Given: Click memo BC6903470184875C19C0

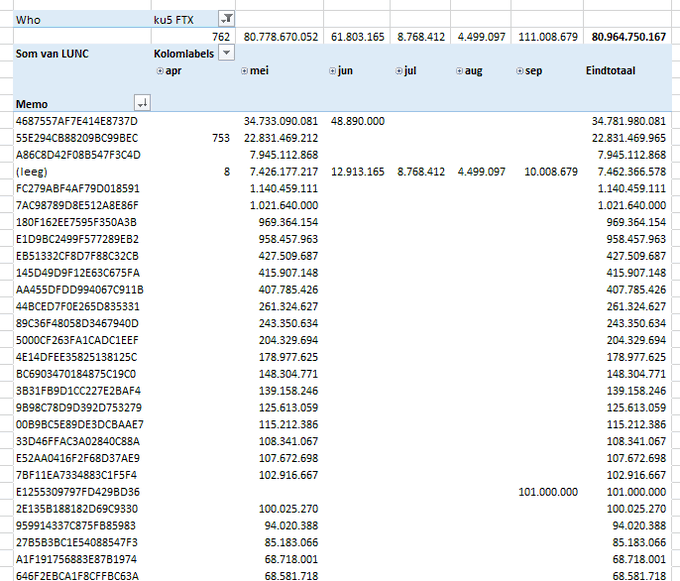Looking at the screenshot, I should coord(76,374).
